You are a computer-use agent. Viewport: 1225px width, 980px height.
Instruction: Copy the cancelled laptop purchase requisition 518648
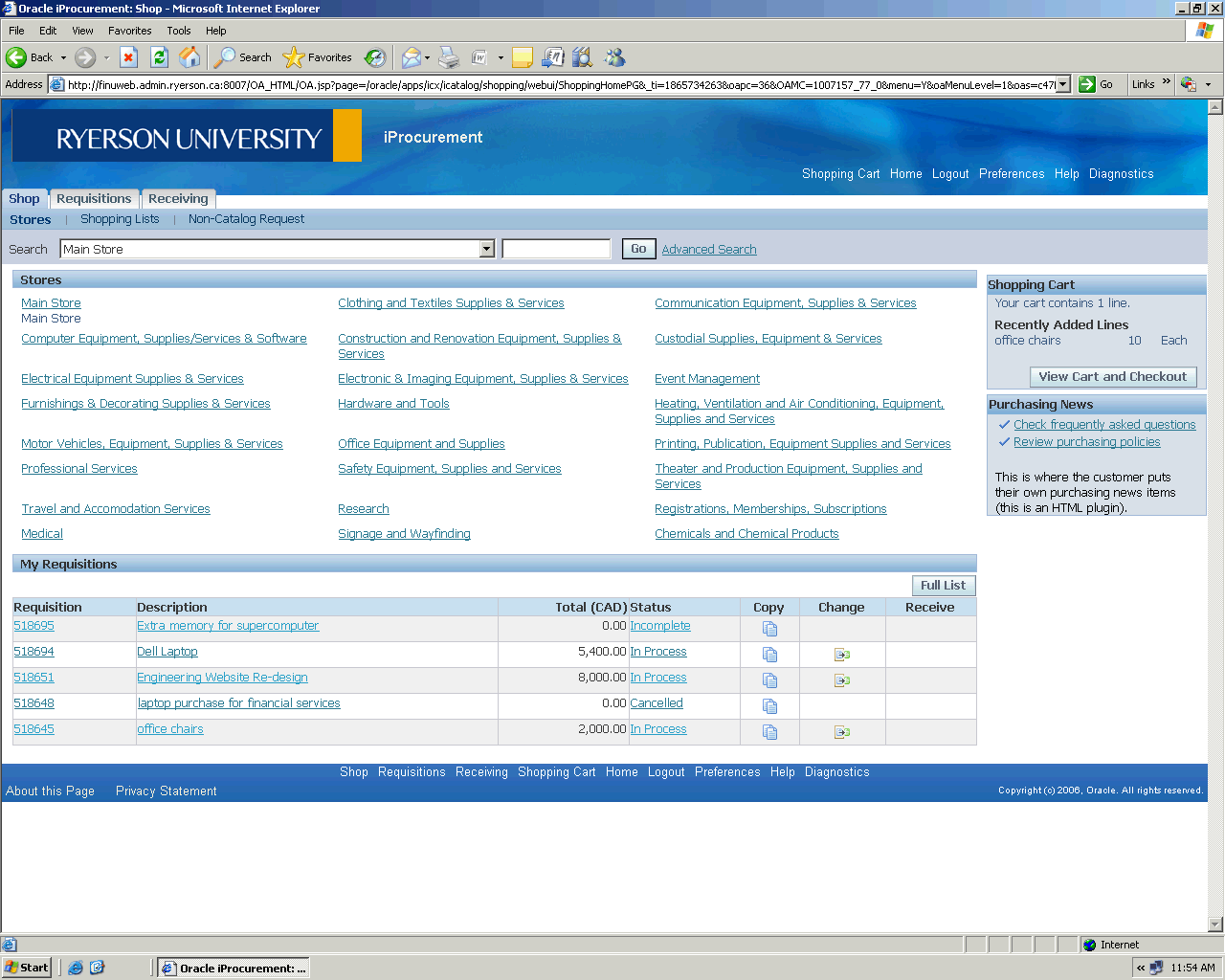click(x=769, y=706)
